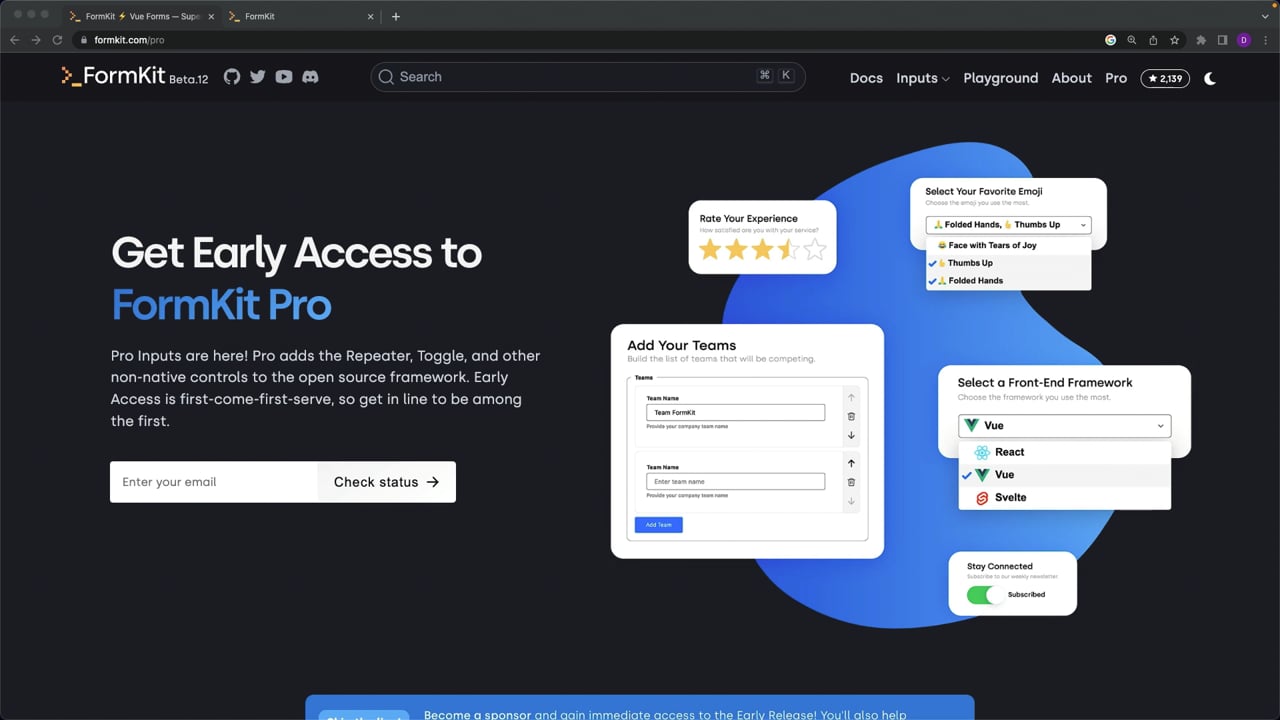Click the Check status button
Screen dimensions: 1280x720
(x=387, y=482)
